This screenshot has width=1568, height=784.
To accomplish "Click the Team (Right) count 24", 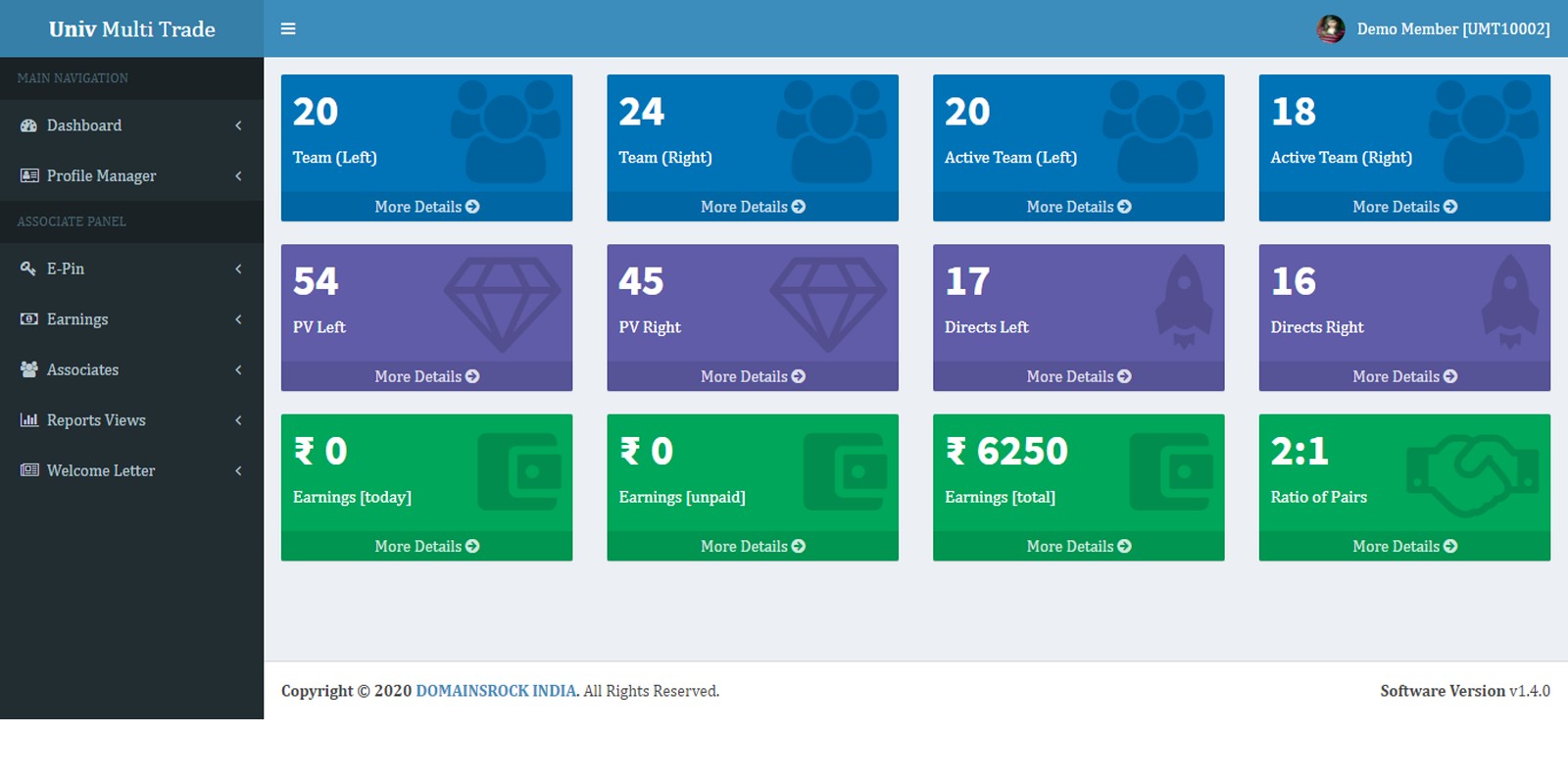I will 642,112.
